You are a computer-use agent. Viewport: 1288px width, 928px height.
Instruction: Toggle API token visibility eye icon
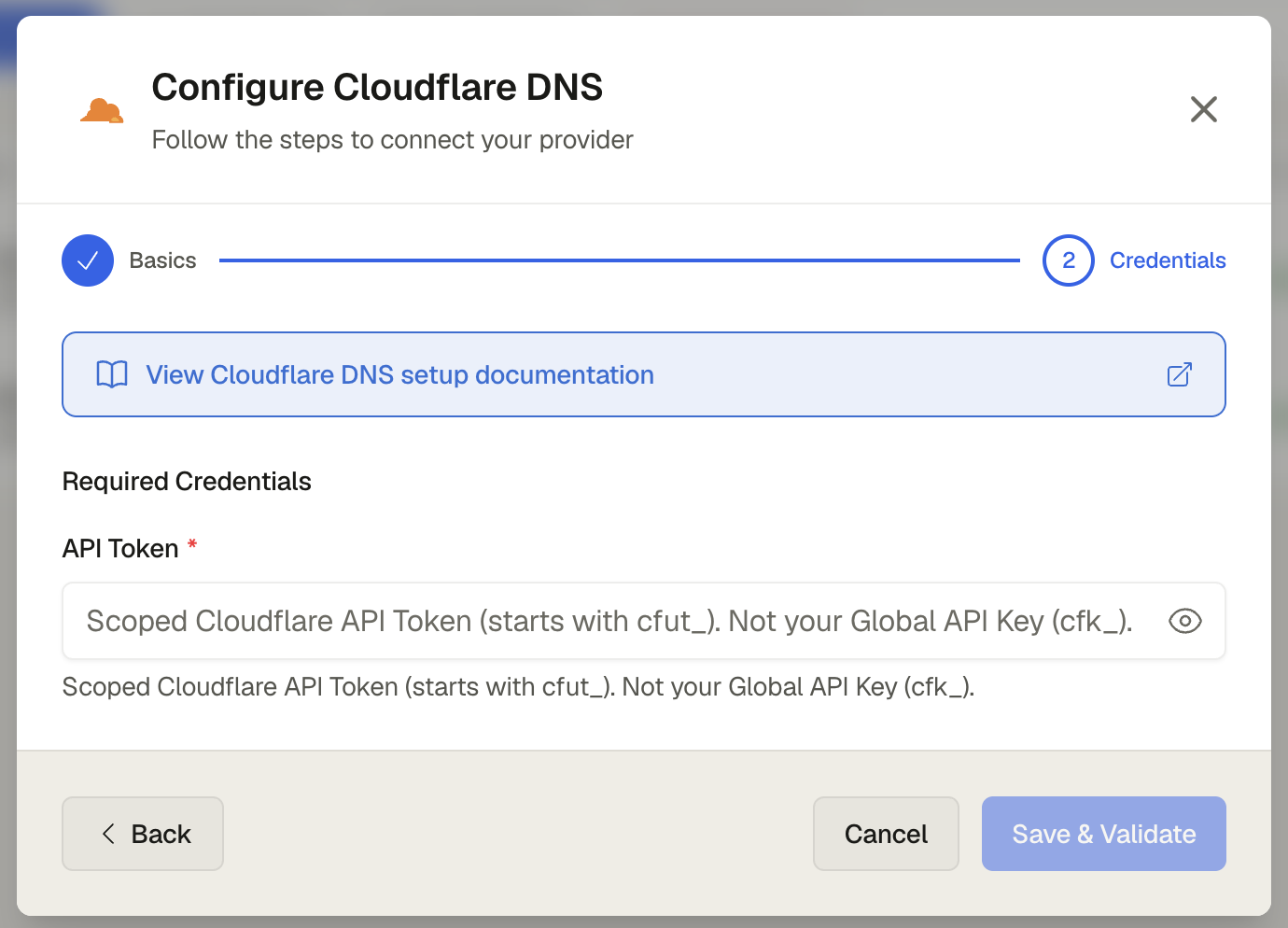point(1185,621)
